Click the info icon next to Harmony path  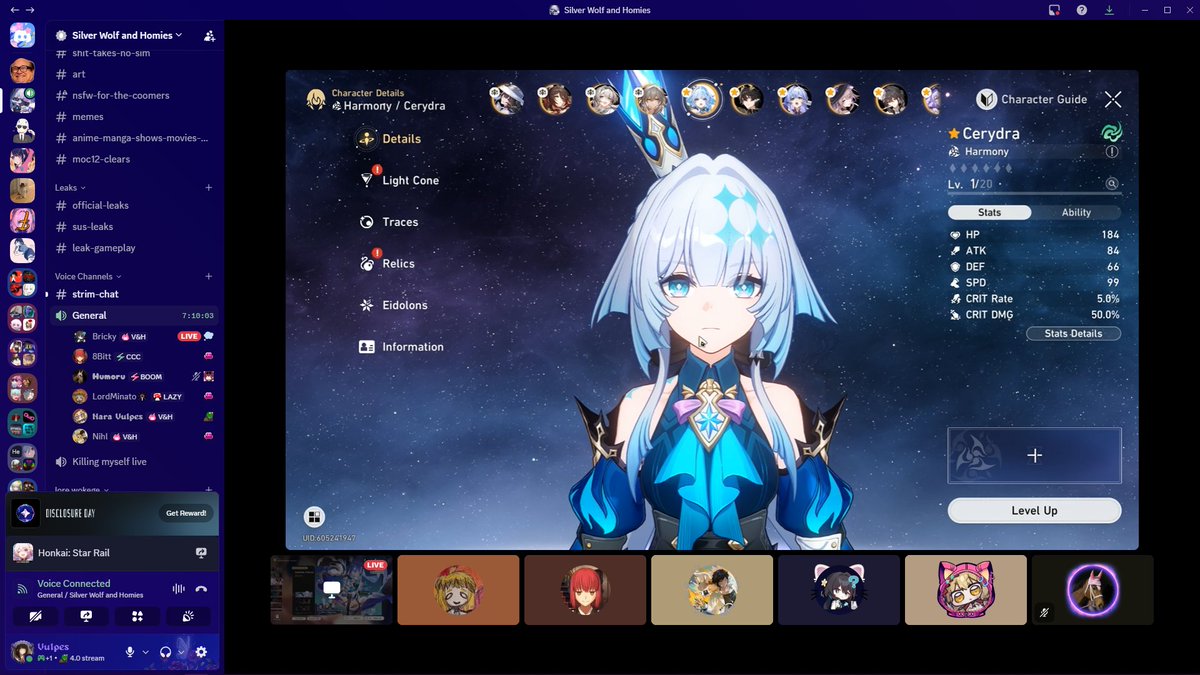coord(1112,152)
